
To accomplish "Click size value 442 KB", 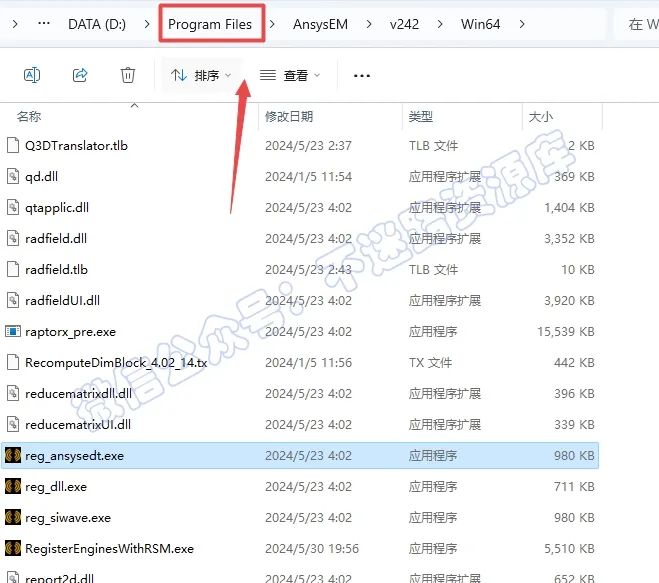I will [575, 362].
